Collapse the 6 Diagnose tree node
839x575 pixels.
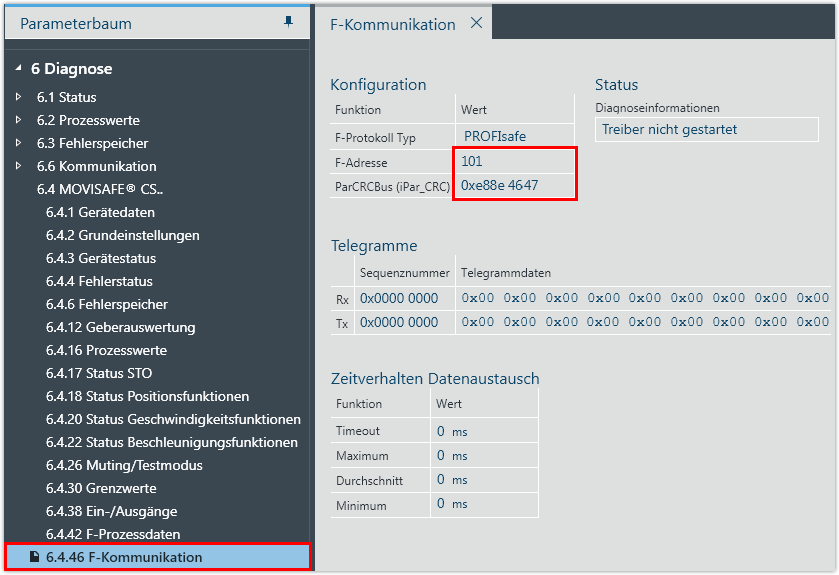point(18,69)
